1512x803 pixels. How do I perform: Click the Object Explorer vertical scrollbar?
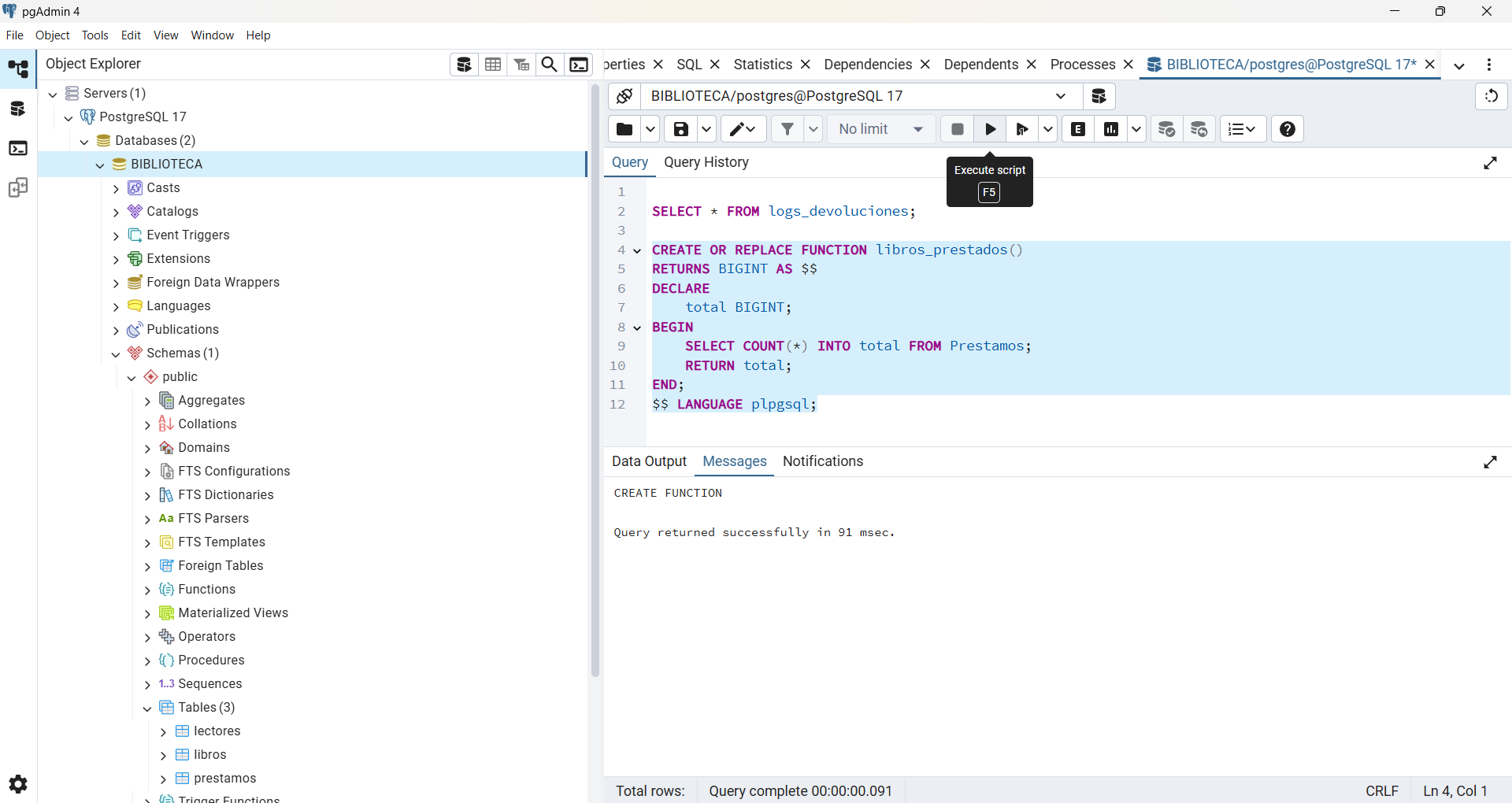(x=595, y=382)
